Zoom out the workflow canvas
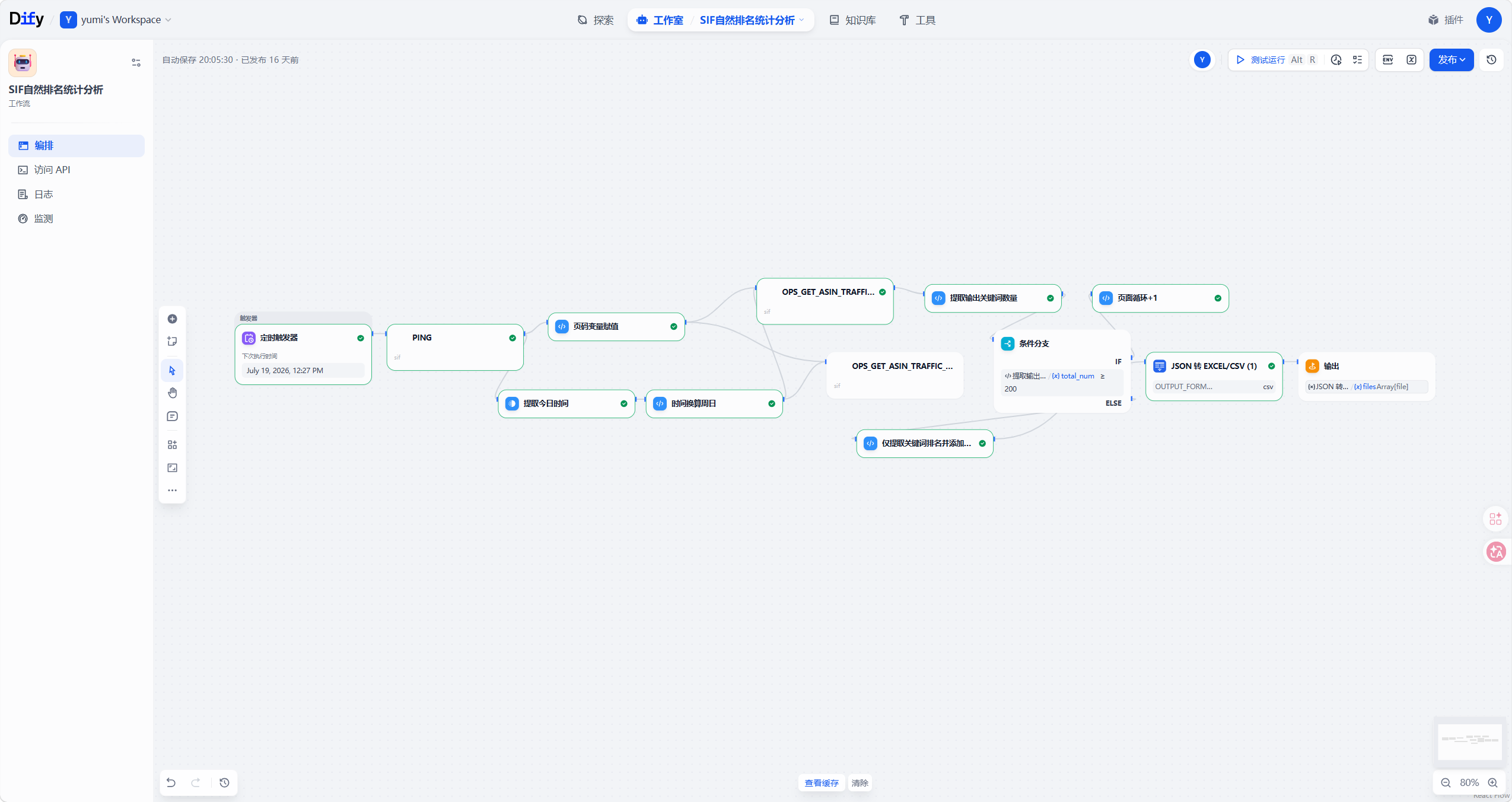This screenshot has height=802, width=1512. pos(1446,782)
